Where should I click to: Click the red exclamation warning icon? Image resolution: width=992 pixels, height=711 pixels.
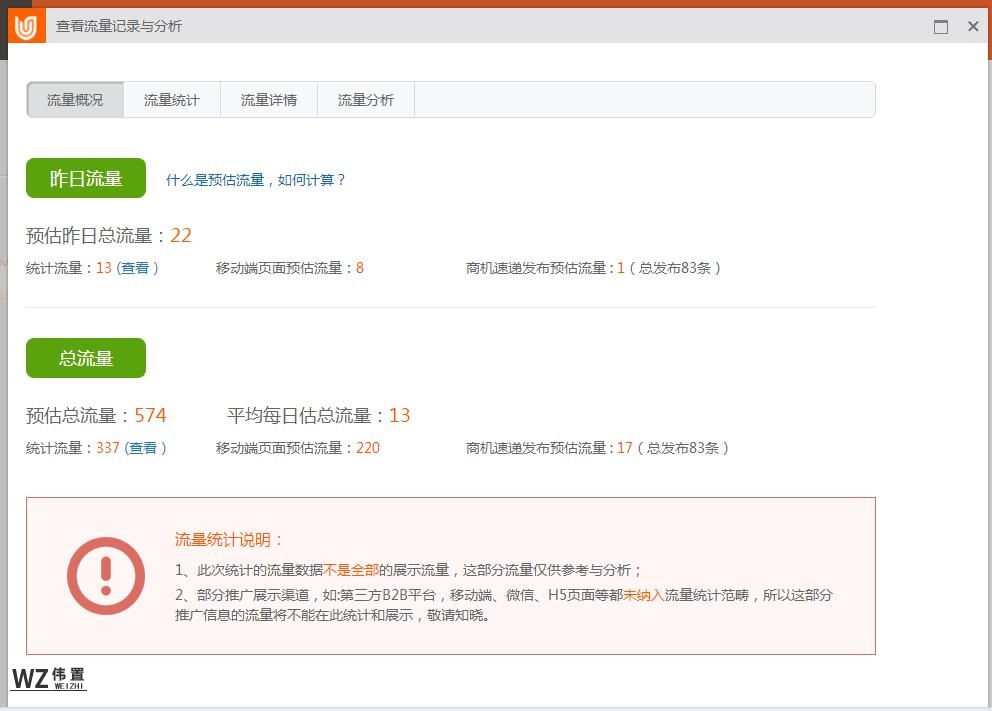click(x=106, y=576)
